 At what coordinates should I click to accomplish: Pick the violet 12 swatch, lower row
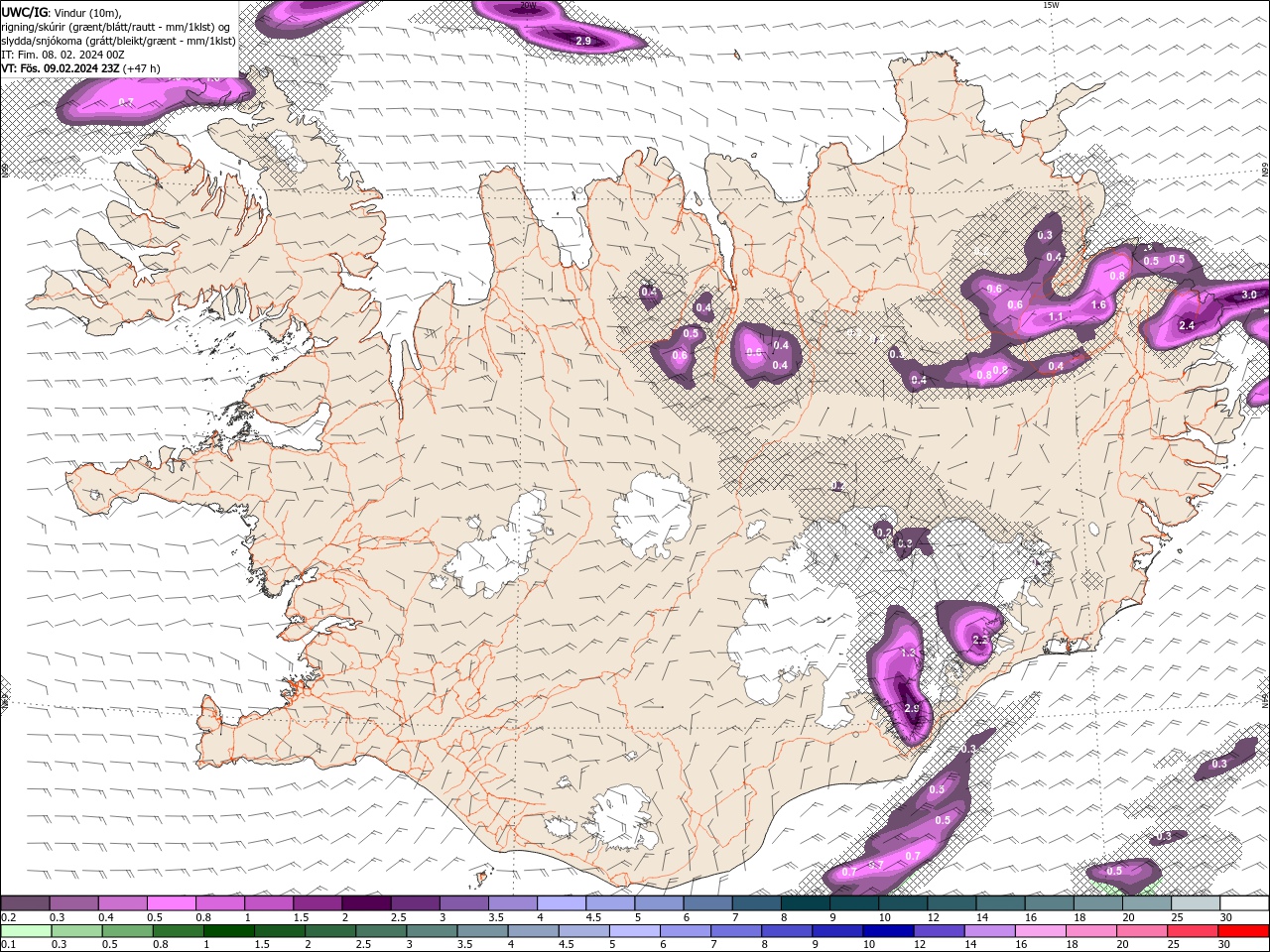click(939, 931)
